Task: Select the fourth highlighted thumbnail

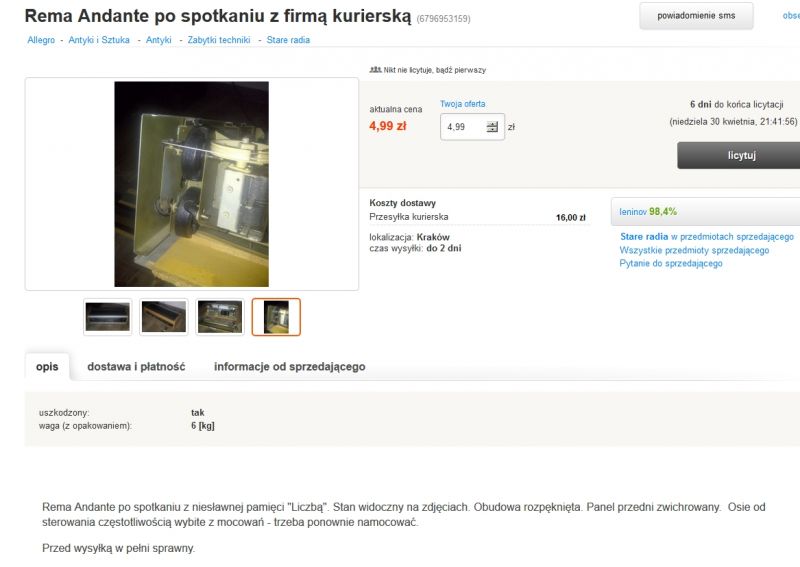Action: pos(276,317)
